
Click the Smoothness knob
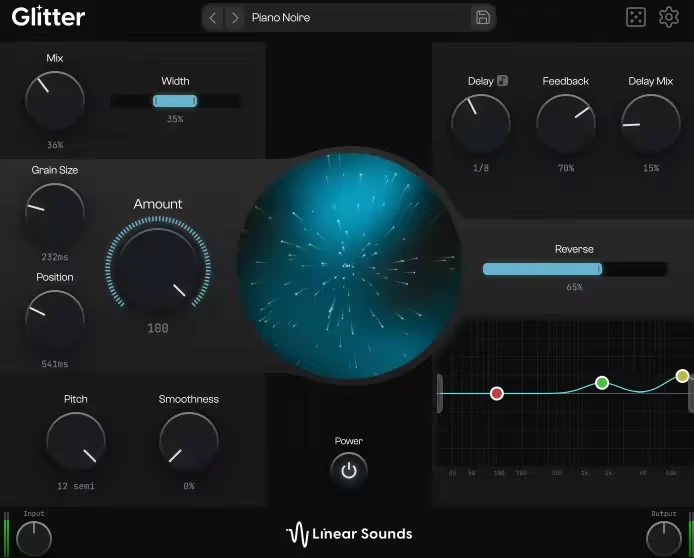click(x=189, y=442)
